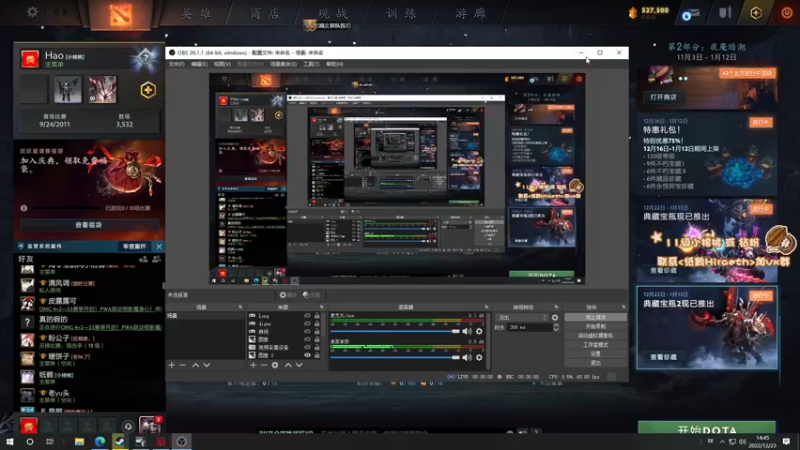Remove scene with minus icon
The height and width of the screenshot is (450, 800).
click(x=183, y=365)
